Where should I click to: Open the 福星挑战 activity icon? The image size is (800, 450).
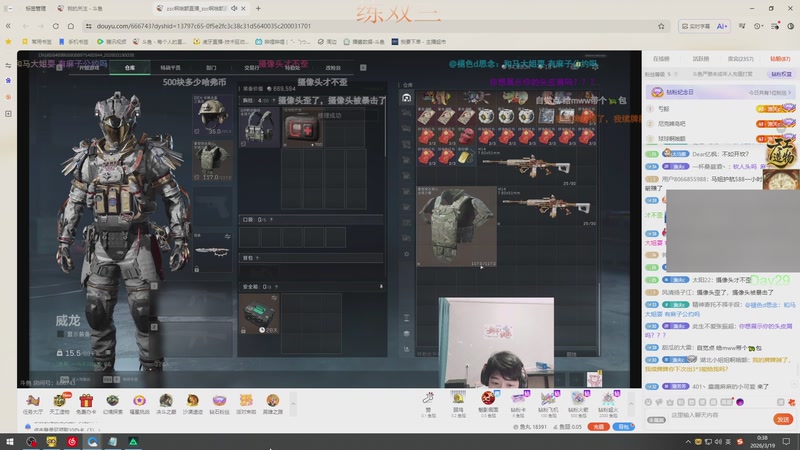click(x=139, y=404)
